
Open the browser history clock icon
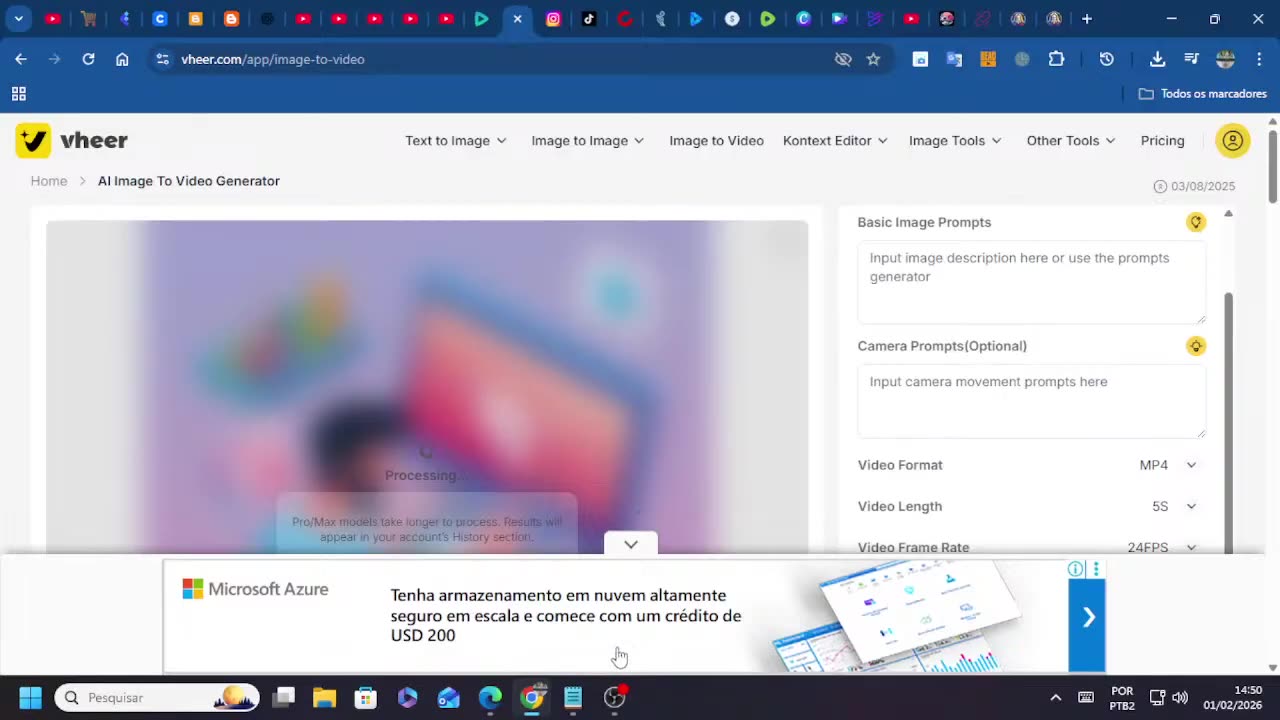1106,59
